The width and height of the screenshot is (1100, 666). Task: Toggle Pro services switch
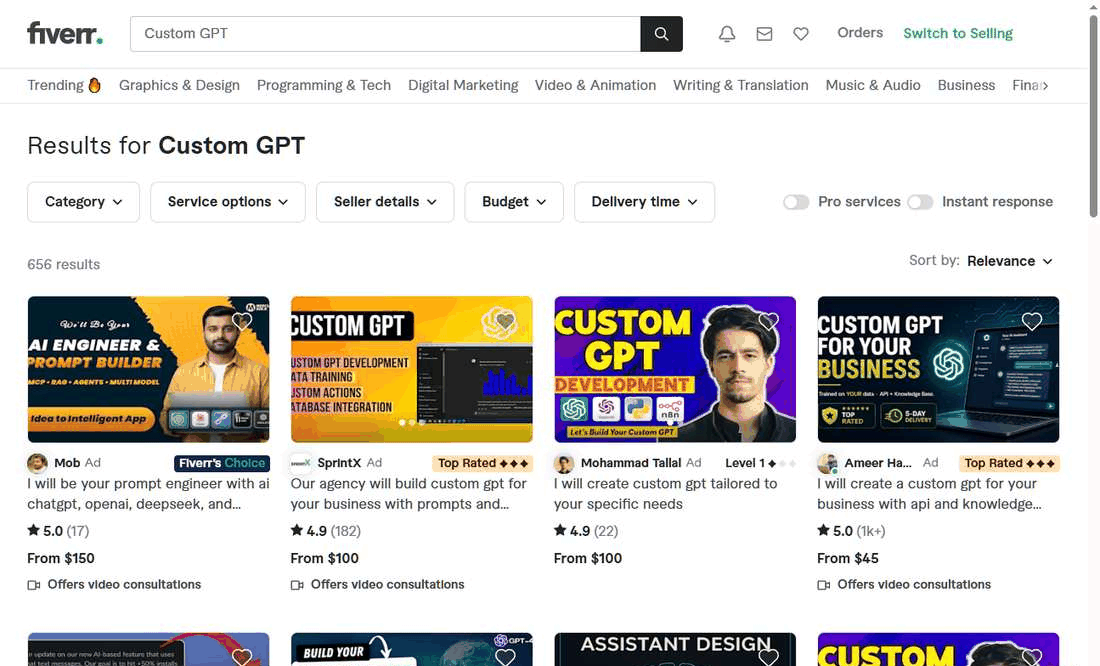point(796,202)
